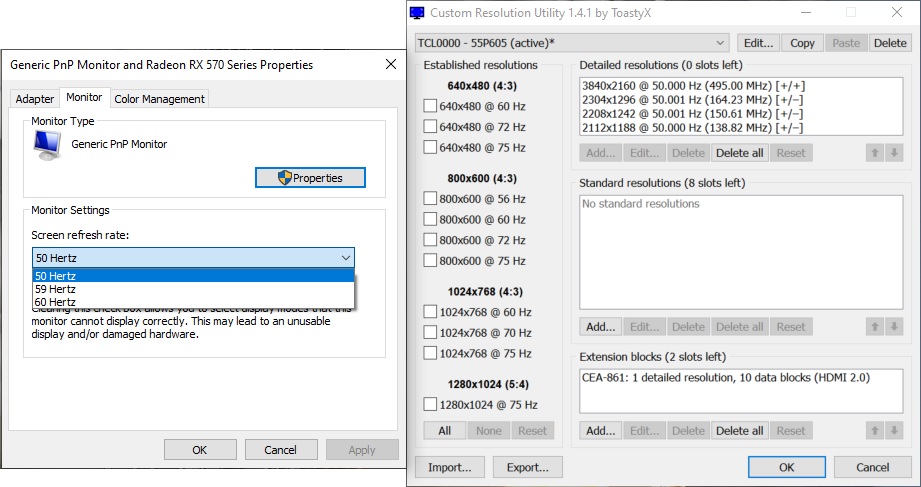Screen dimensions: 921x487
Task: Open the Color Management tab
Action: pos(160,99)
